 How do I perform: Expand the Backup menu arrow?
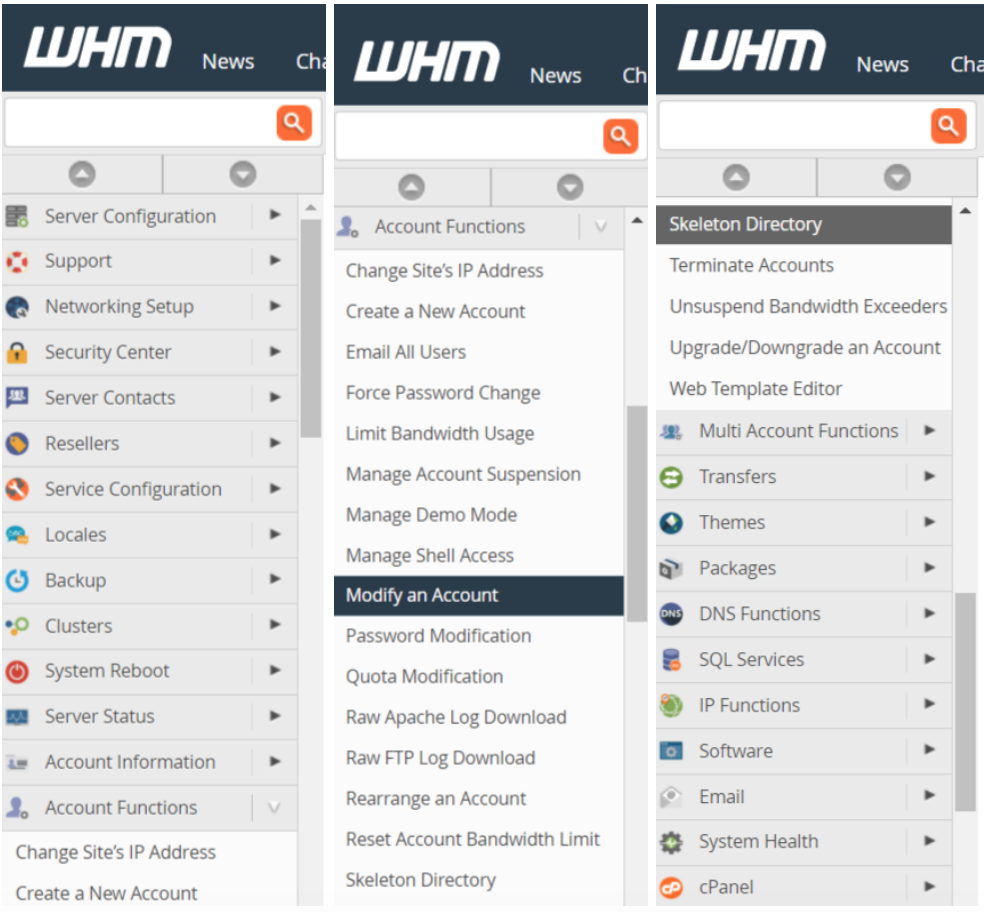coord(275,579)
